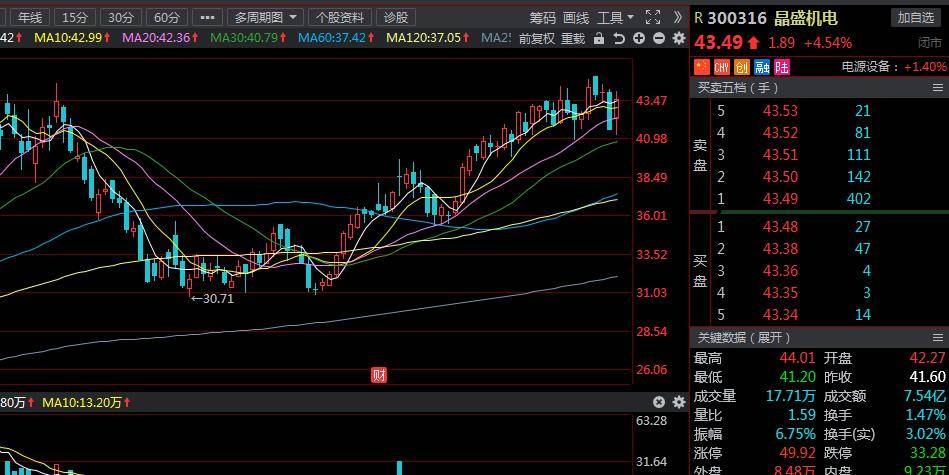The height and width of the screenshot is (475, 949).
Task: Click the red 财 marker on chart
Action: 379,375
